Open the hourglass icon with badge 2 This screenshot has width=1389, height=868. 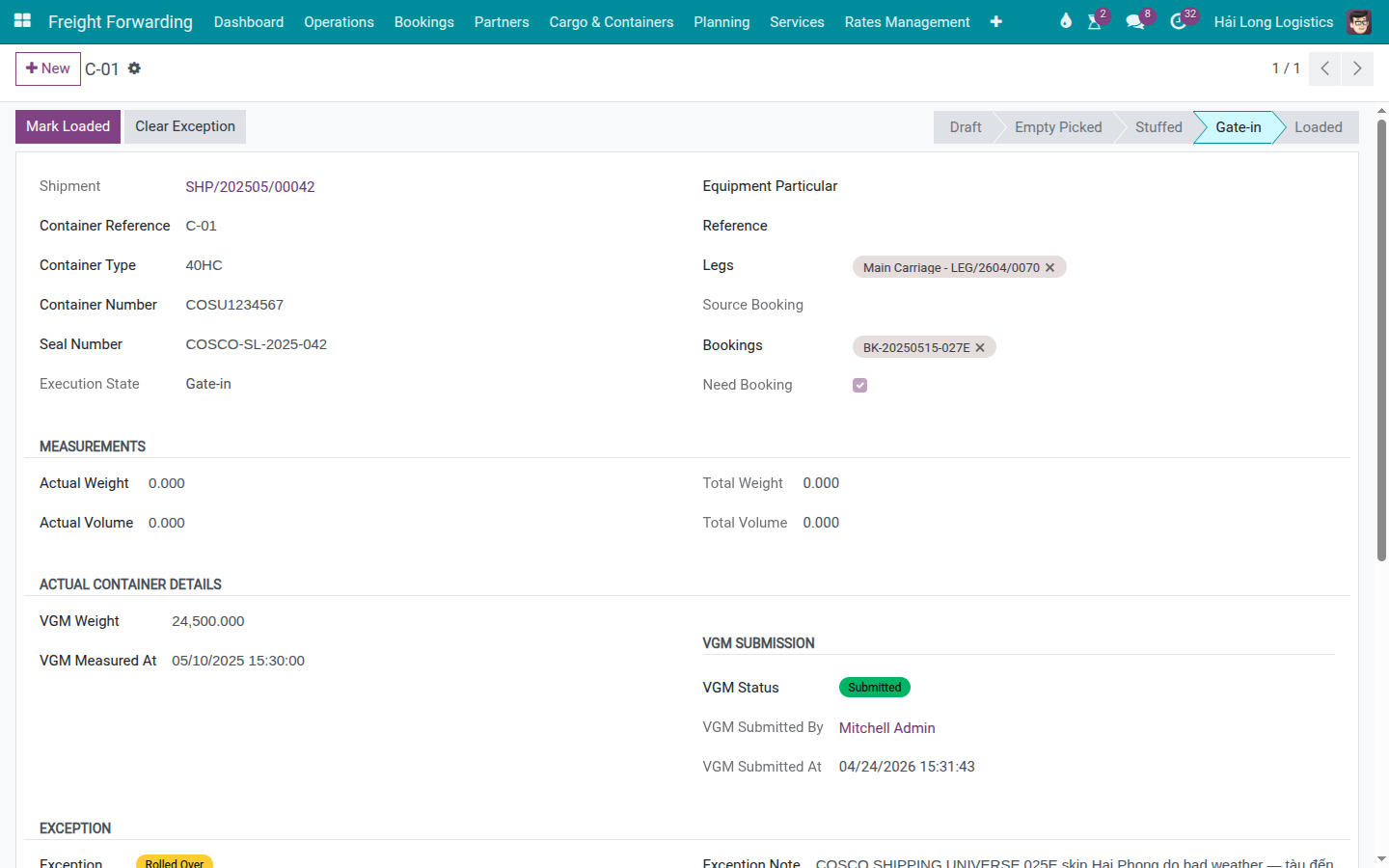[x=1095, y=21]
